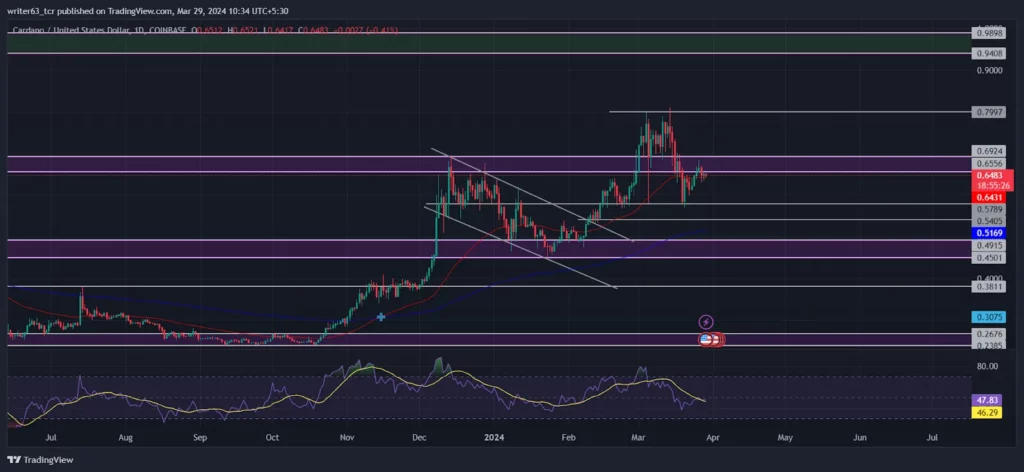Image resolution: width=1024 pixels, height=472 pixels.
Task: Click the light blue 0.3075 label
Action: pyautogui.click(x=987, y=317)
